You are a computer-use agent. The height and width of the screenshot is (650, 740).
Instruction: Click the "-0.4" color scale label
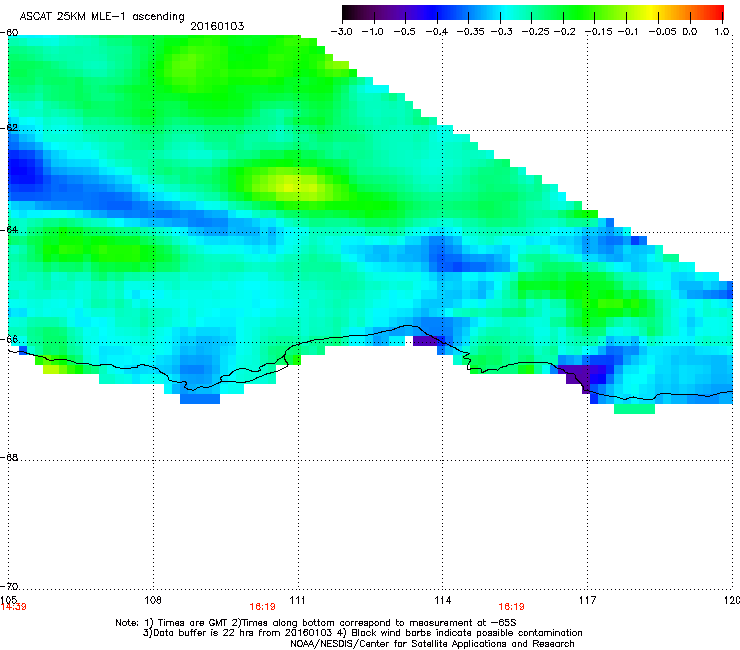[x=437, y=32]
